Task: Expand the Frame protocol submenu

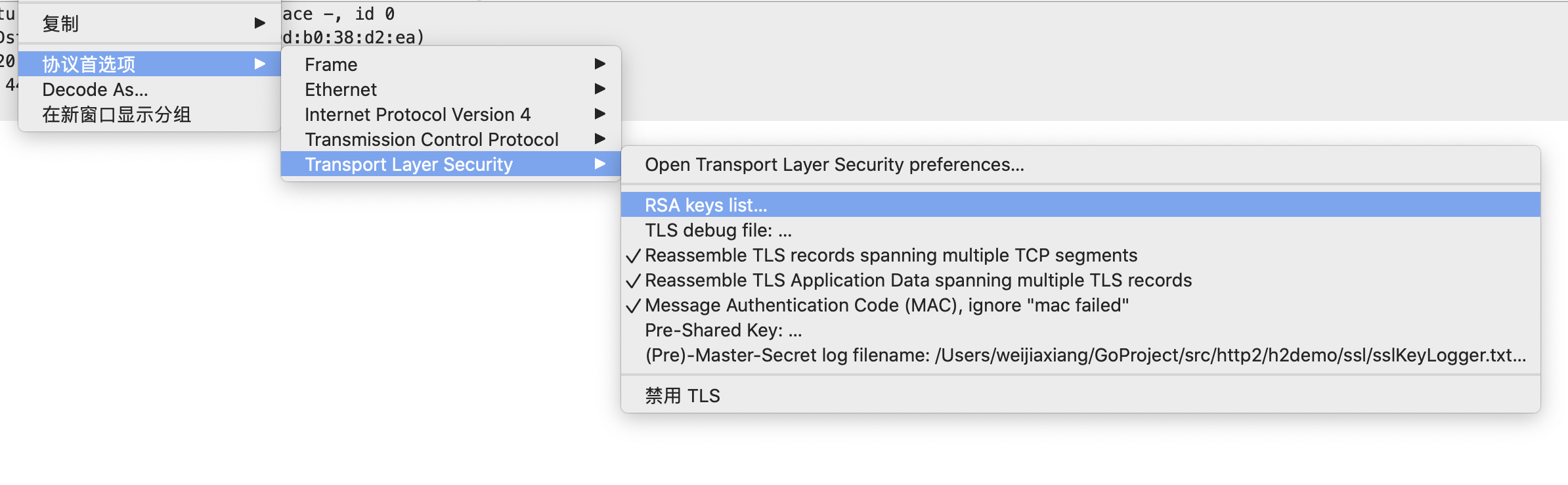Action: [x=331, y=64]
